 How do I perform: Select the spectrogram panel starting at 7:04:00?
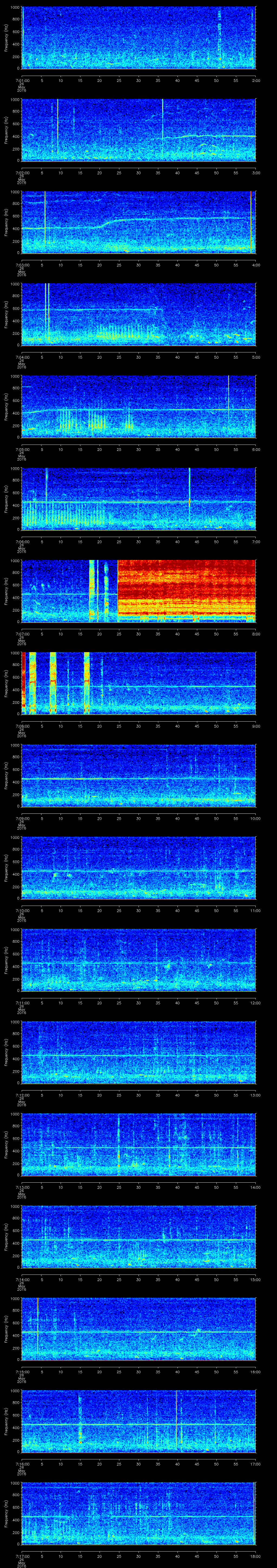pos(138,315)
